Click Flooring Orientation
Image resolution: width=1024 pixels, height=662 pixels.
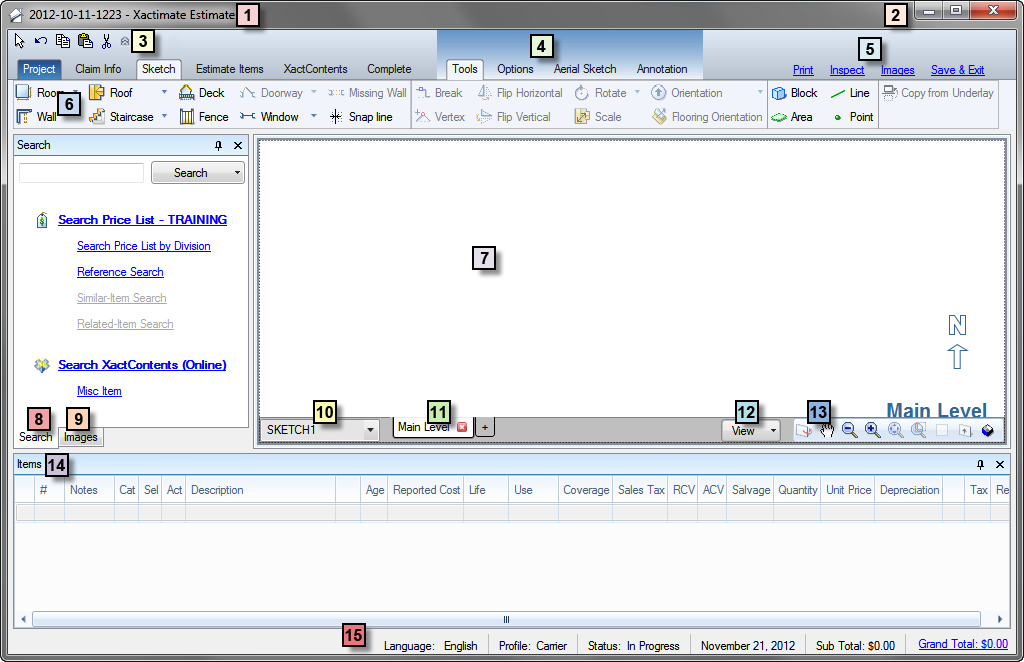[707, 117]
